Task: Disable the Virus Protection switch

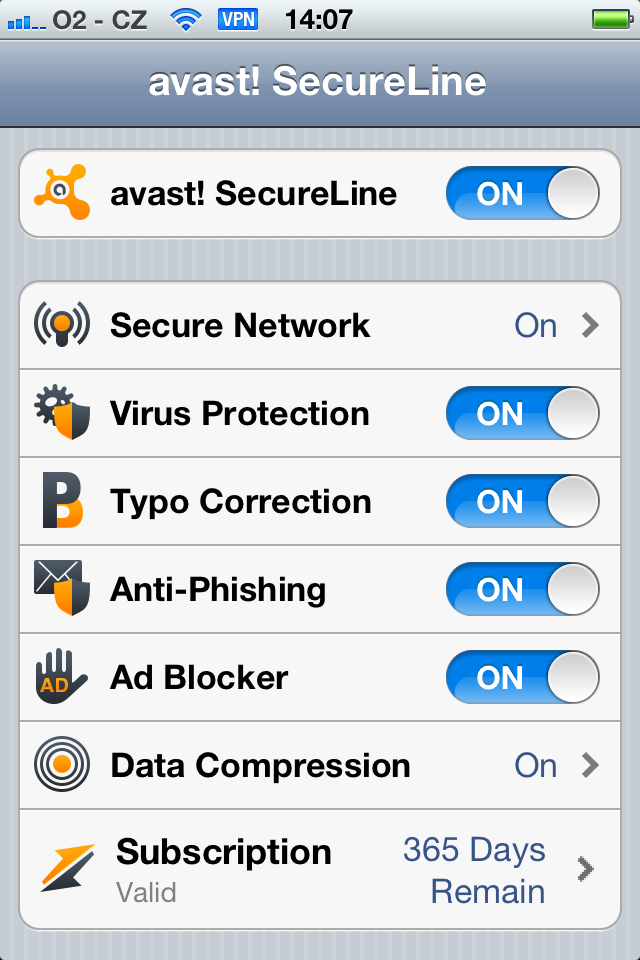Action: coord(522,413)
